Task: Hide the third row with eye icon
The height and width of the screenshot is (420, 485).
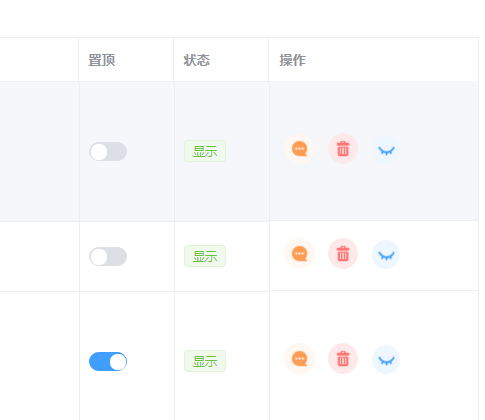Action: pos(386,360)
